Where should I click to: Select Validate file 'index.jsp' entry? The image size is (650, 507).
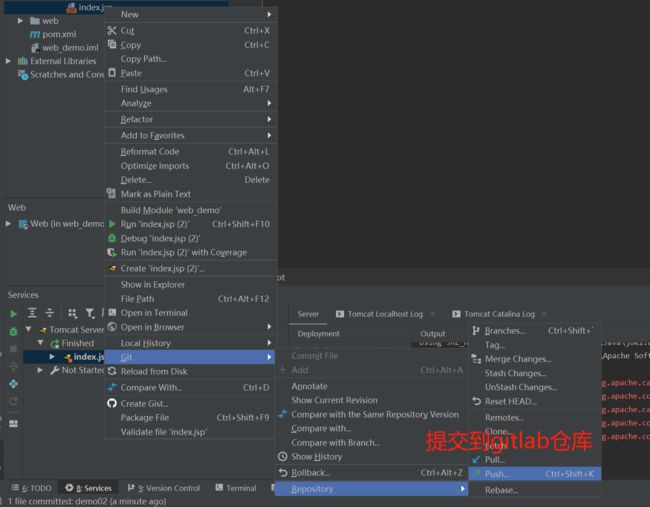(x=191, y=432)
